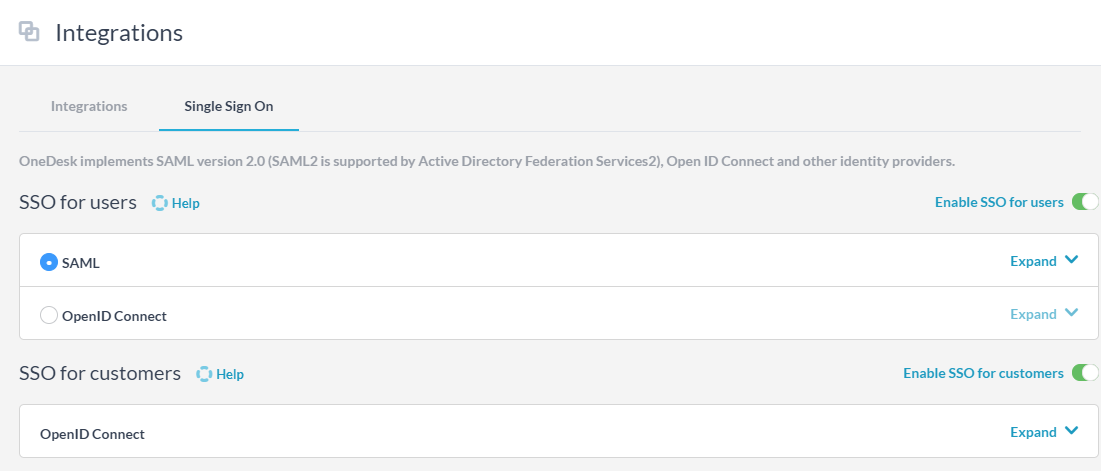
Task: Click the chevron arrow in users OpenID Connect row
Action: [1072, 313]
